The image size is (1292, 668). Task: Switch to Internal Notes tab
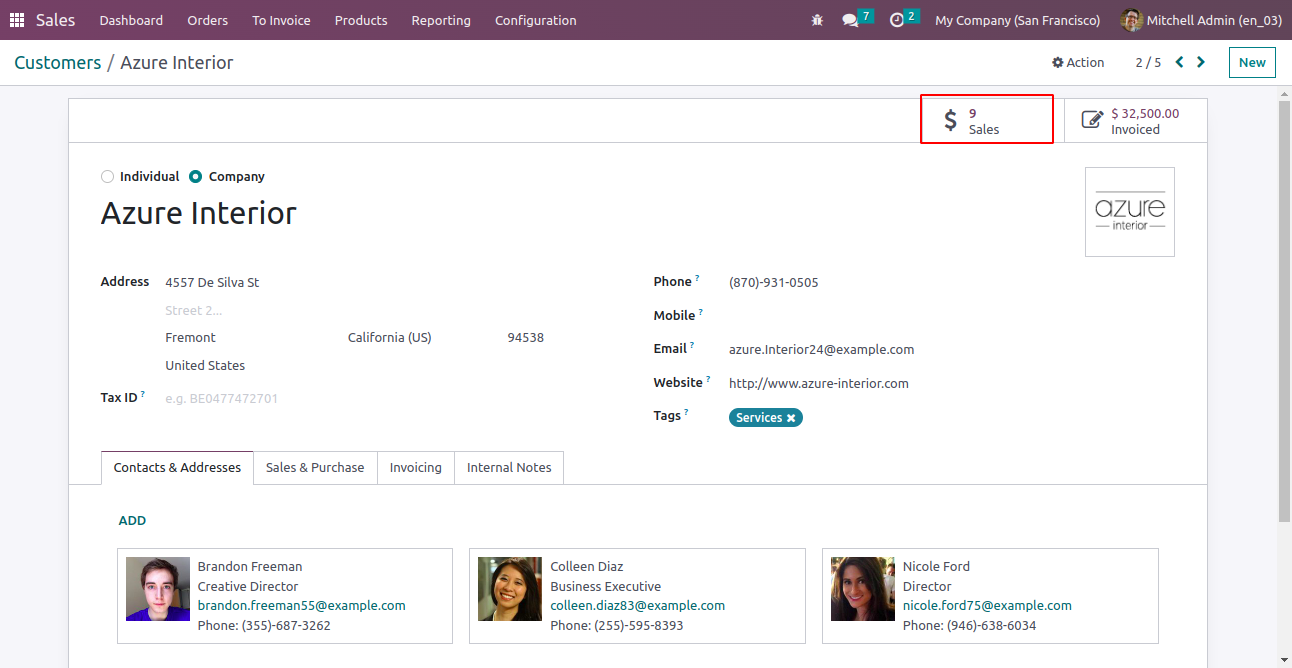[x=509, y=467]
